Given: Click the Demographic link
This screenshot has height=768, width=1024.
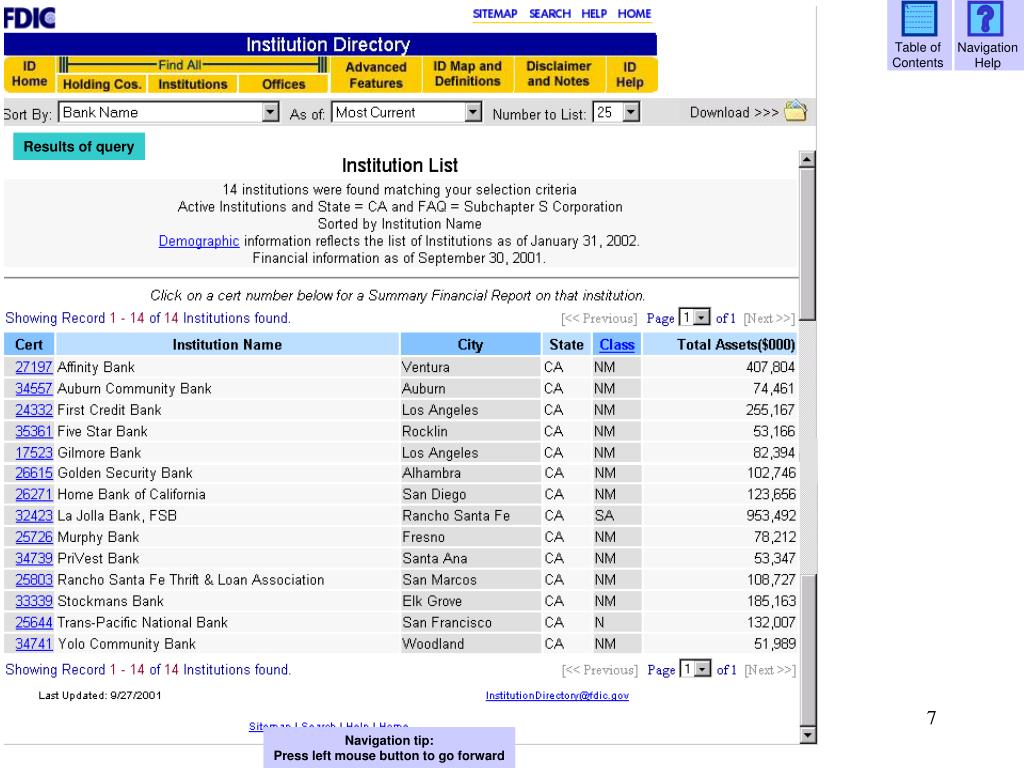Looking at the screenshot, I should pos(199,241).
